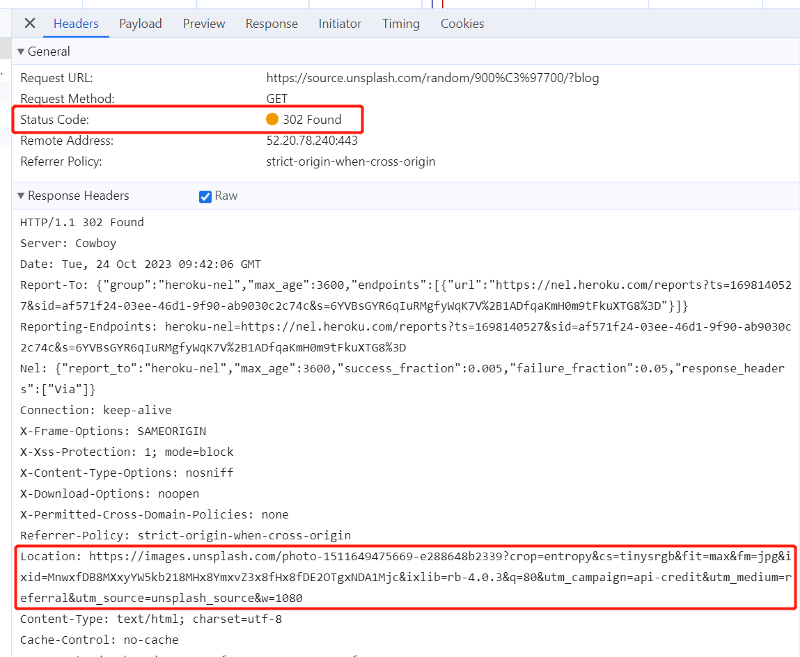Click the Server: Cowboy header line

pos(68,243)
